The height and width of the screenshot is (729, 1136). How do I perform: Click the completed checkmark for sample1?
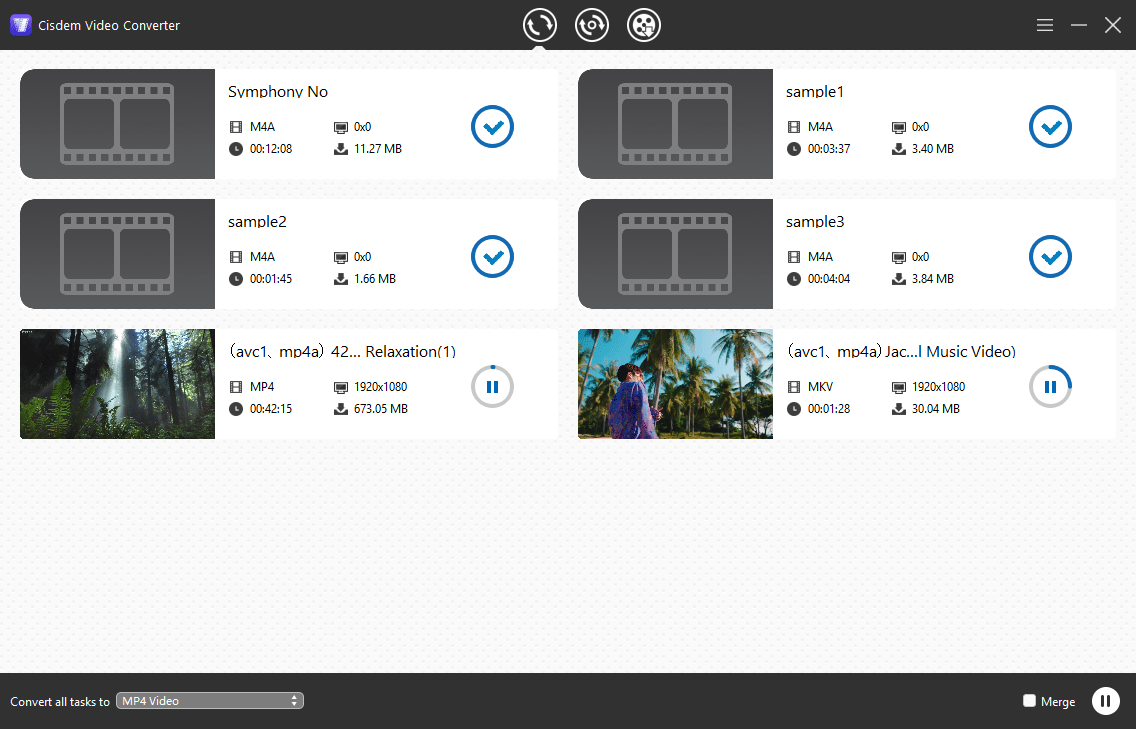coord(1050,126)
